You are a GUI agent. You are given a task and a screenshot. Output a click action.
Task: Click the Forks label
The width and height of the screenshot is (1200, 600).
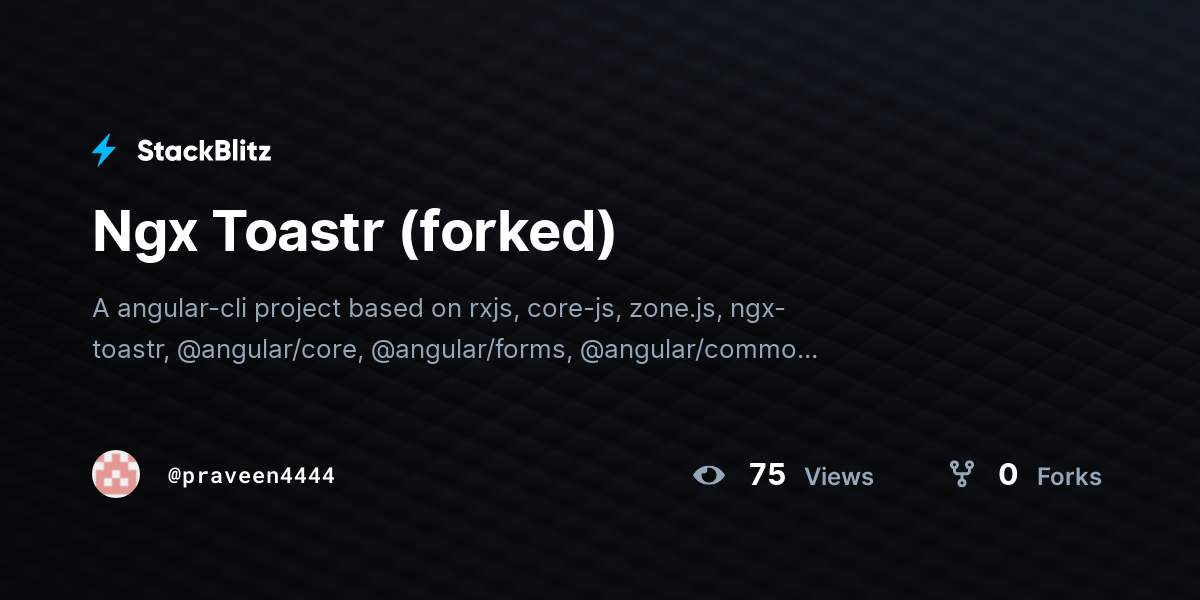(x=1069, y=477)
